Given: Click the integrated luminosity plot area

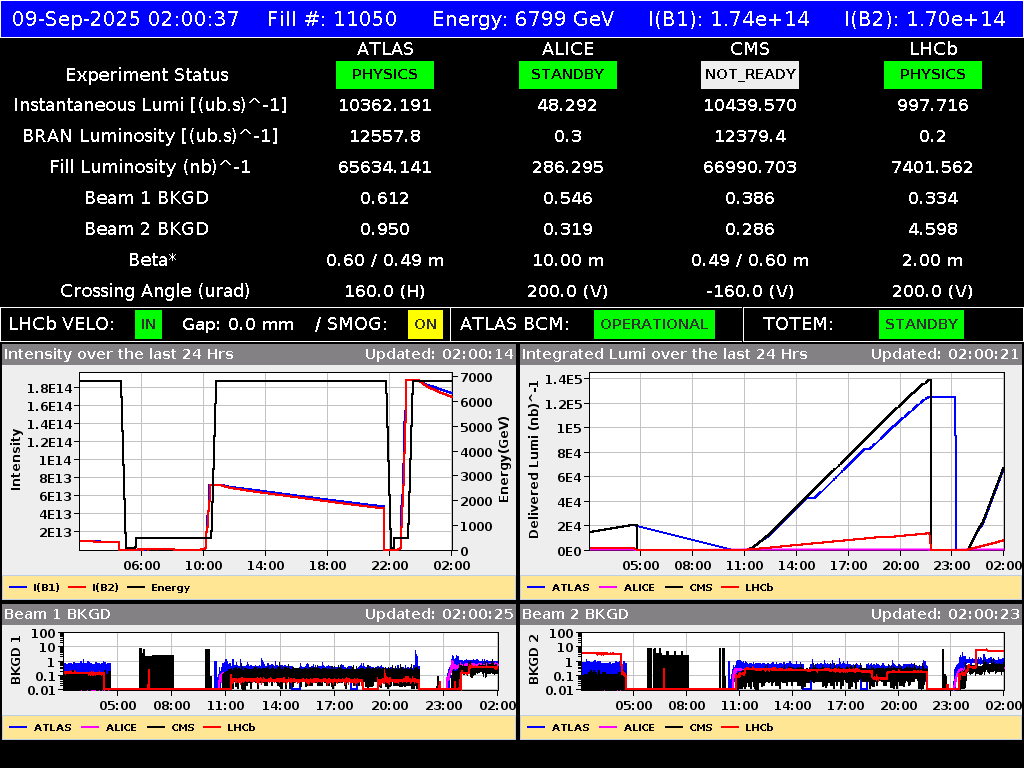Looking at the screenshot, I should [797, 462].
